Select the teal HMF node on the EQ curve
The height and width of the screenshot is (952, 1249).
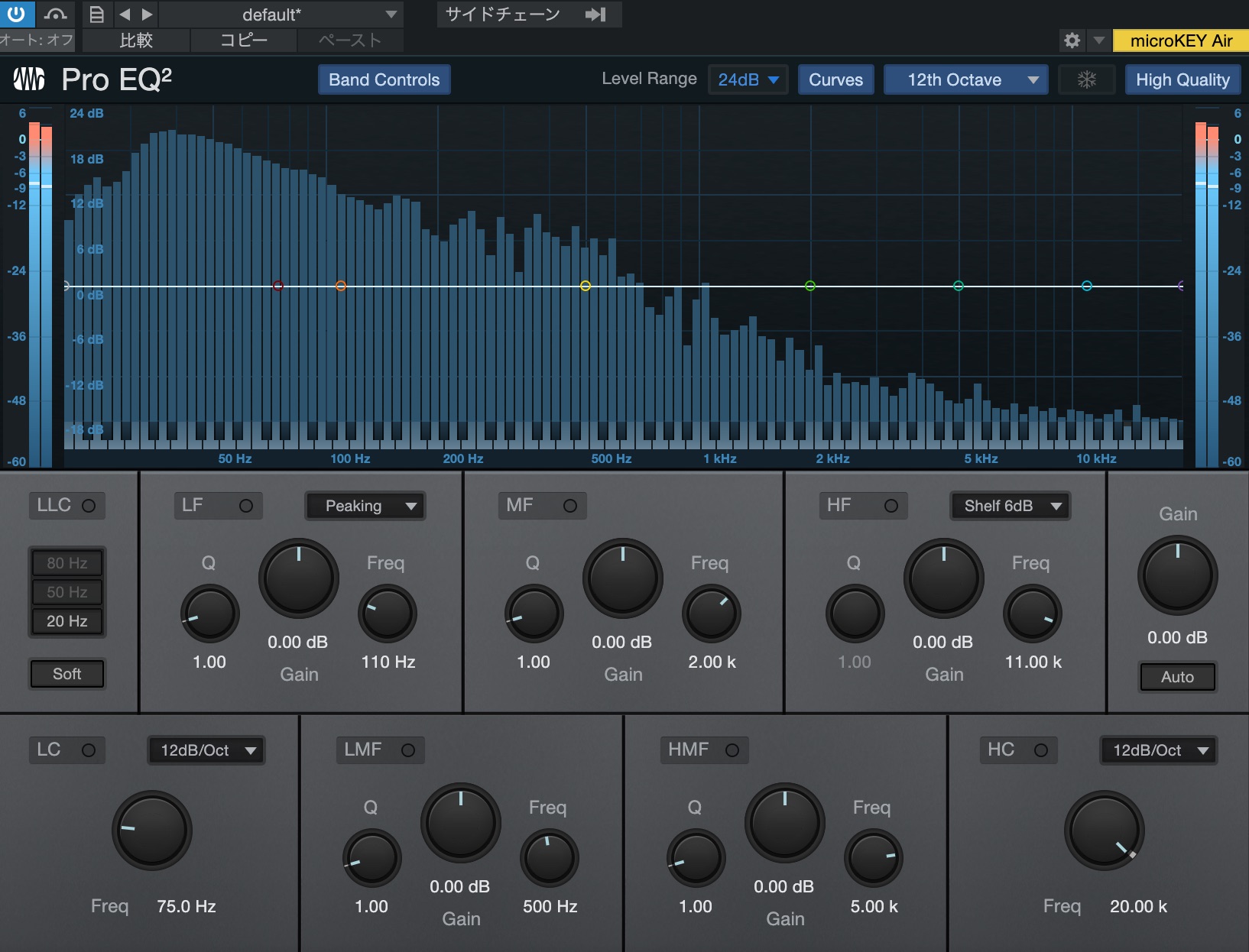pyautogui.click(x=959, y=286)
